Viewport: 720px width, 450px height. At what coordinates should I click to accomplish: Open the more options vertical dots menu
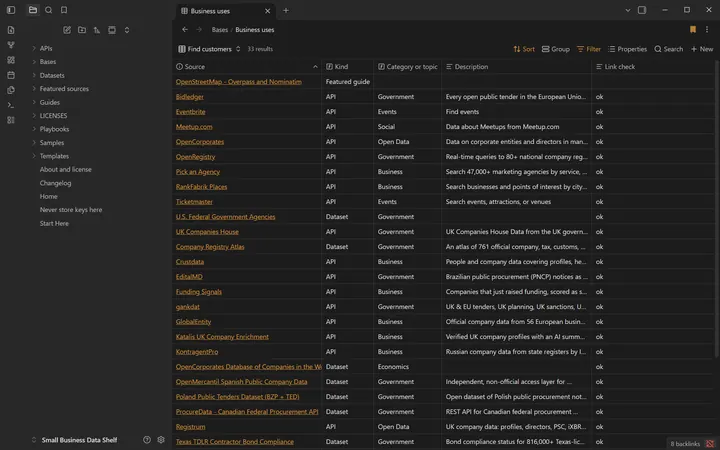click(707, 29)
